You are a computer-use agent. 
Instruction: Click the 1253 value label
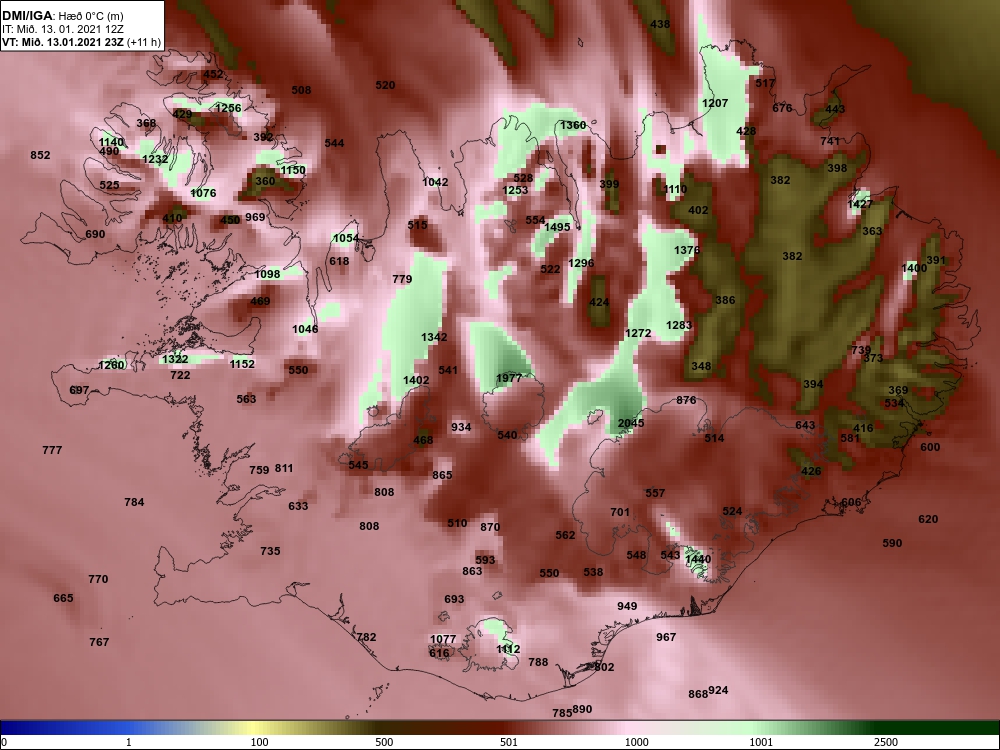pyautogui.click(x=515, y=190)
